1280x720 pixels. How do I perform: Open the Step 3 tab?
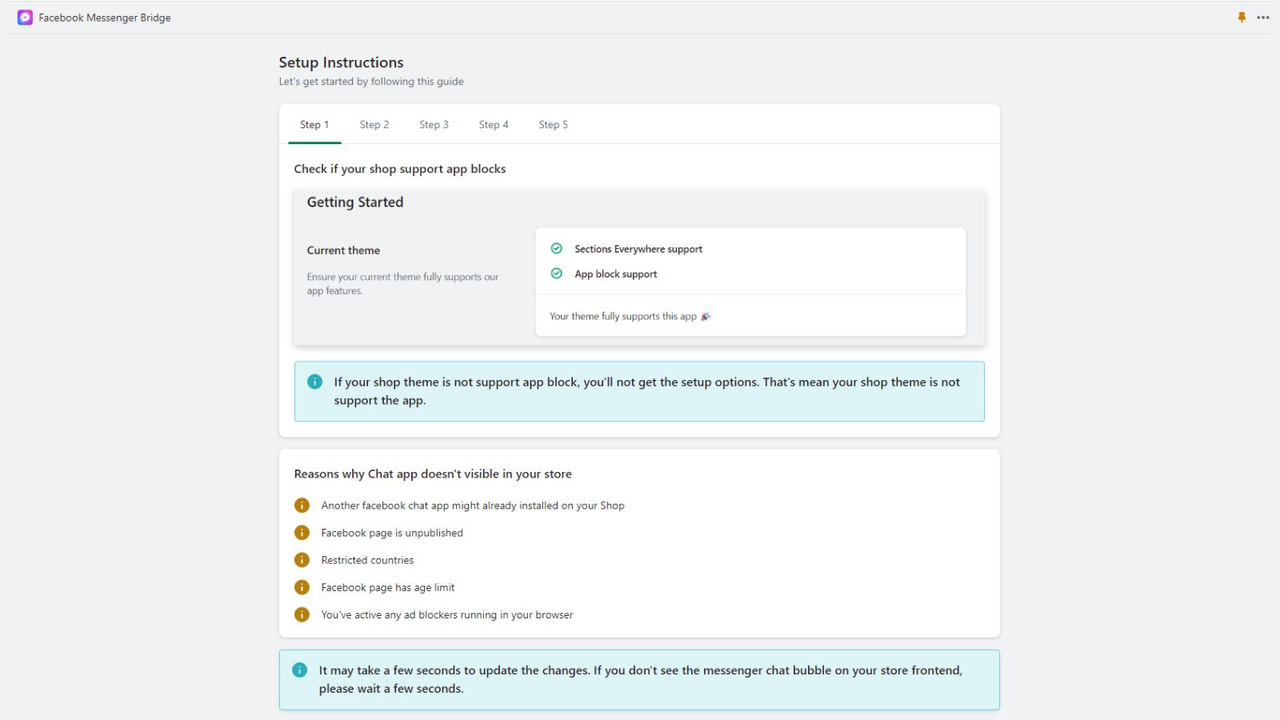click(434, 125)
